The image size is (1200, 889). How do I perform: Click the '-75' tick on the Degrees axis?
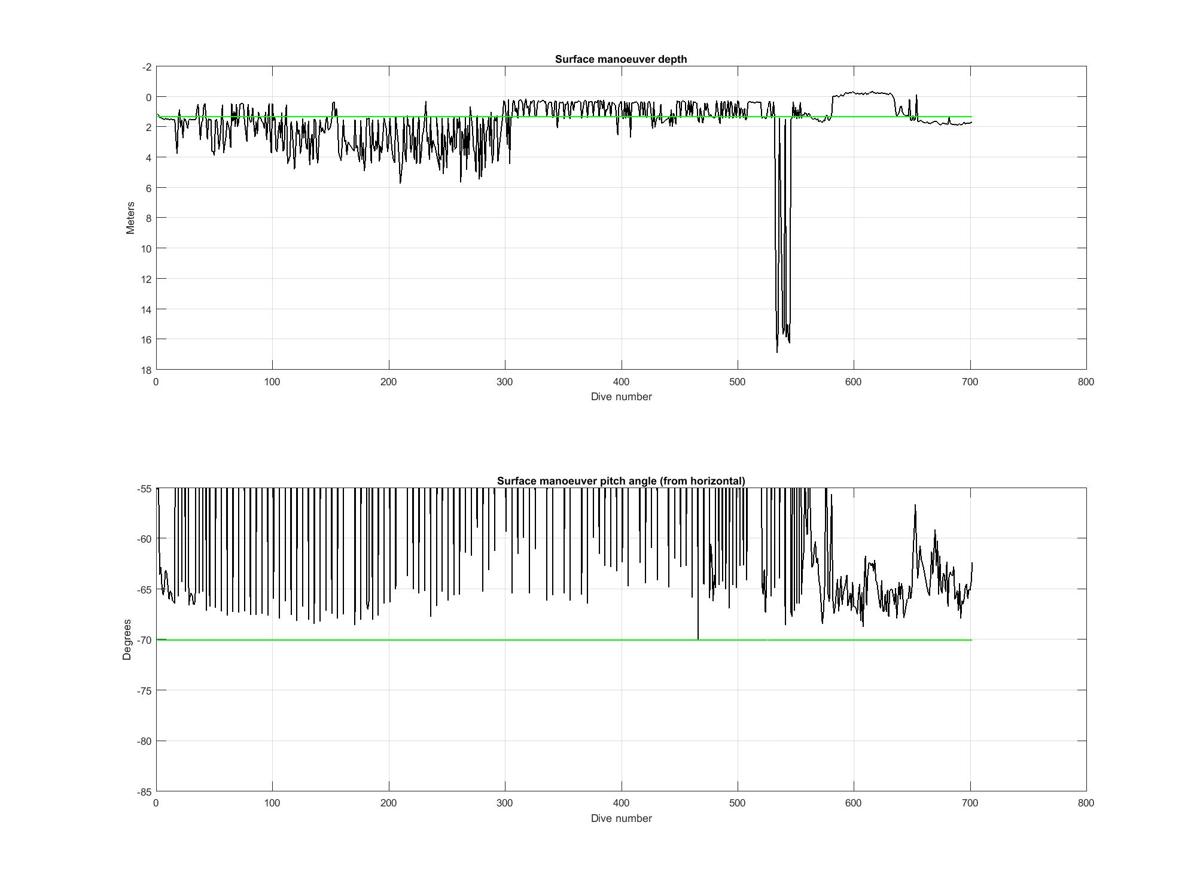pyautogui.click(x=144, y=691)
